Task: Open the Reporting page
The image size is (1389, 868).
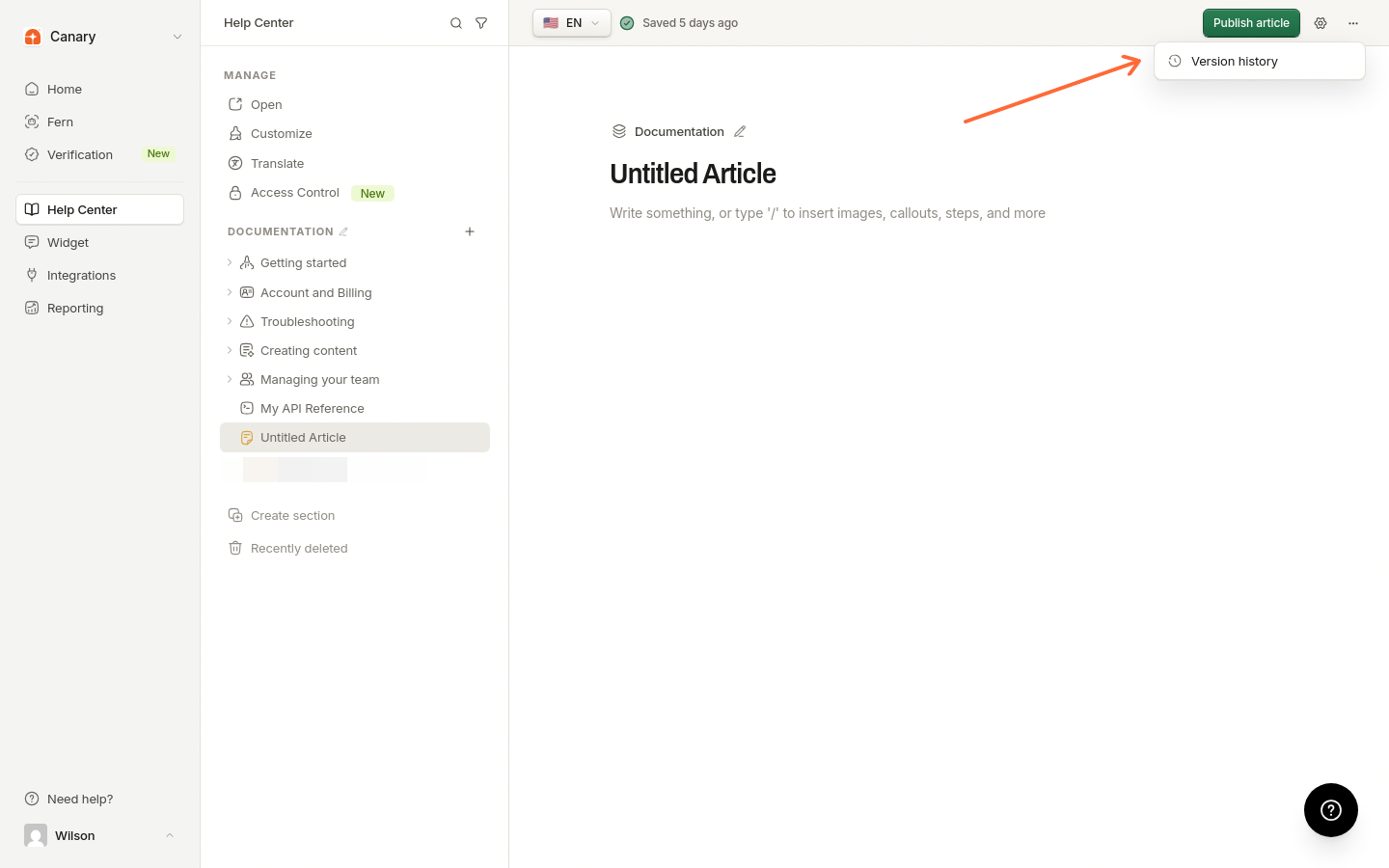Action: coord(99,308)
